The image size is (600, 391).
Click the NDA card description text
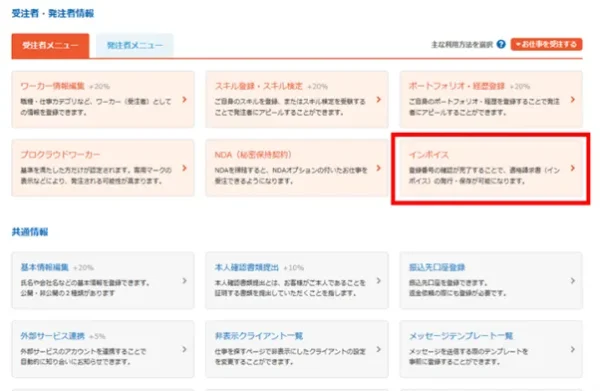point(291,175)
